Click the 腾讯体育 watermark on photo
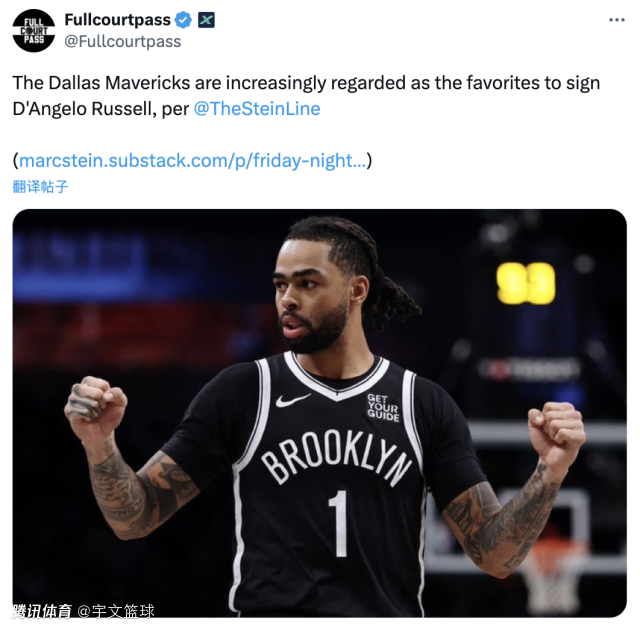This screenshot has height=629, width=640. click(42, 611)
